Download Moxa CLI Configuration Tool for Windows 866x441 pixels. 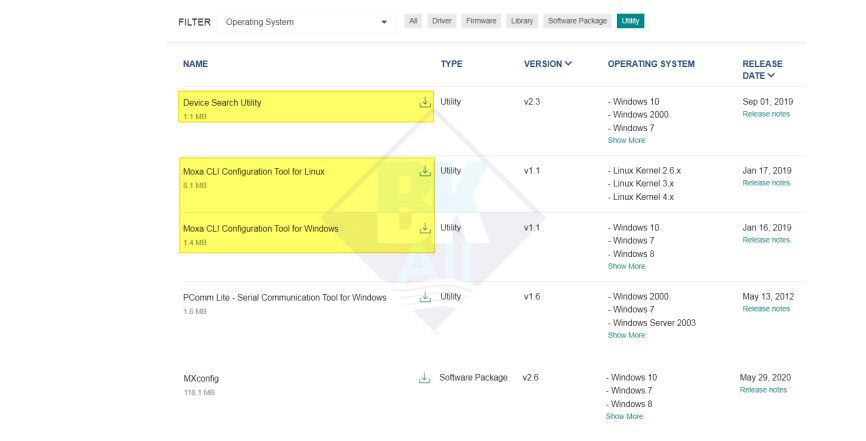425,228
